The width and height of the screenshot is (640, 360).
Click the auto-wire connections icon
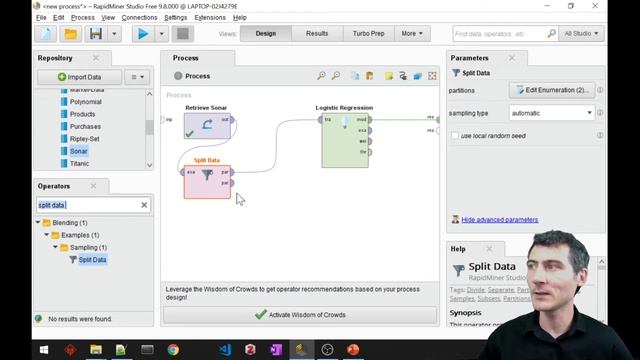click(403, 76)
